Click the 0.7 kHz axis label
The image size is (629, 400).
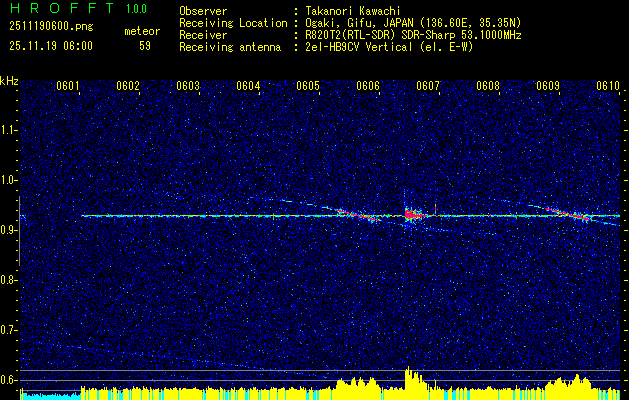(8, 330)
